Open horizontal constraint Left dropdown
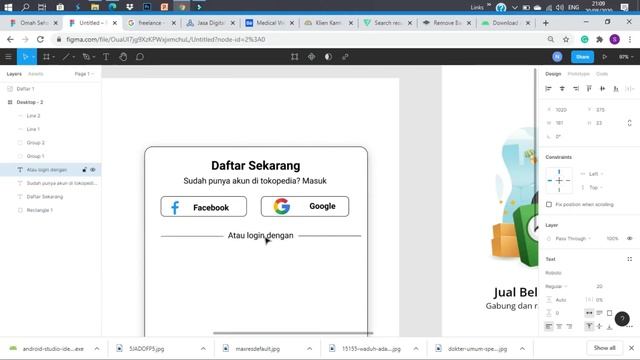The width and height of the screenshot is (640, 360). [596, 174]
